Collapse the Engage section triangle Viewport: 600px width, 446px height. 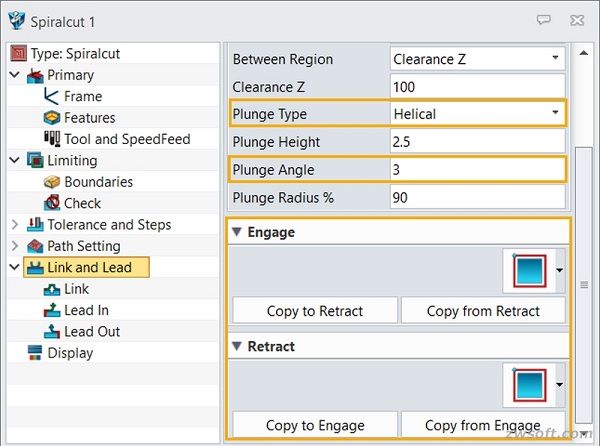tap(237, 232)
